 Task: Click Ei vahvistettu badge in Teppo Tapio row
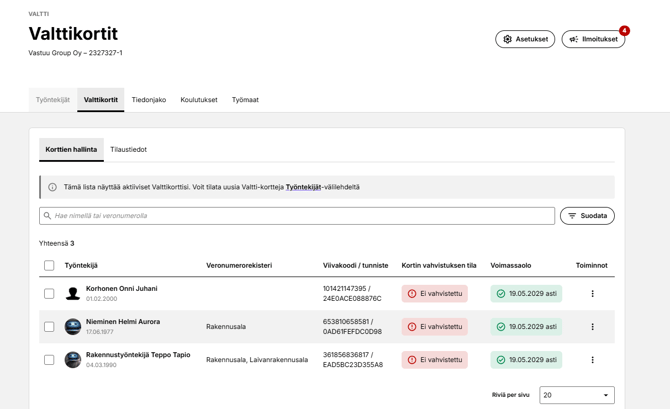pos(435,360)
